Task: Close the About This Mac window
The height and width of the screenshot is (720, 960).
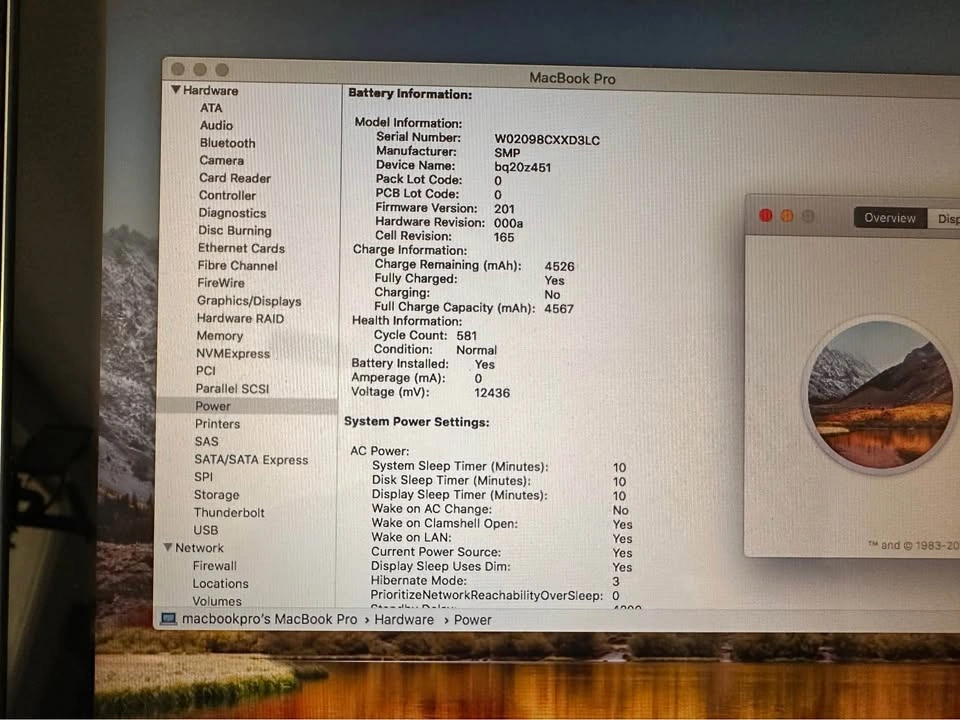Action: click(x=765, y=216)
